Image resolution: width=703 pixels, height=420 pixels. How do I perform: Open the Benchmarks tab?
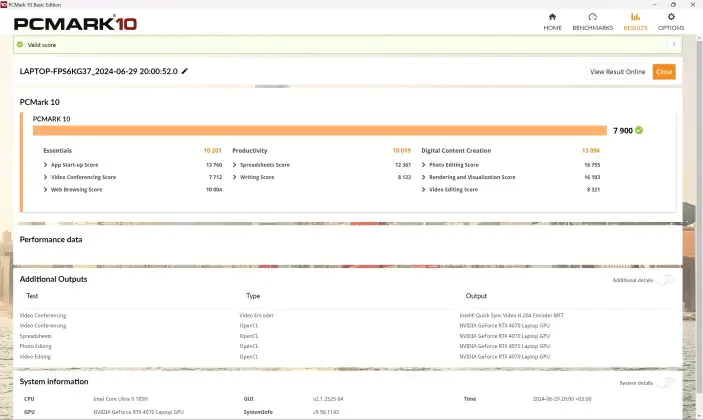coord(592,22)
